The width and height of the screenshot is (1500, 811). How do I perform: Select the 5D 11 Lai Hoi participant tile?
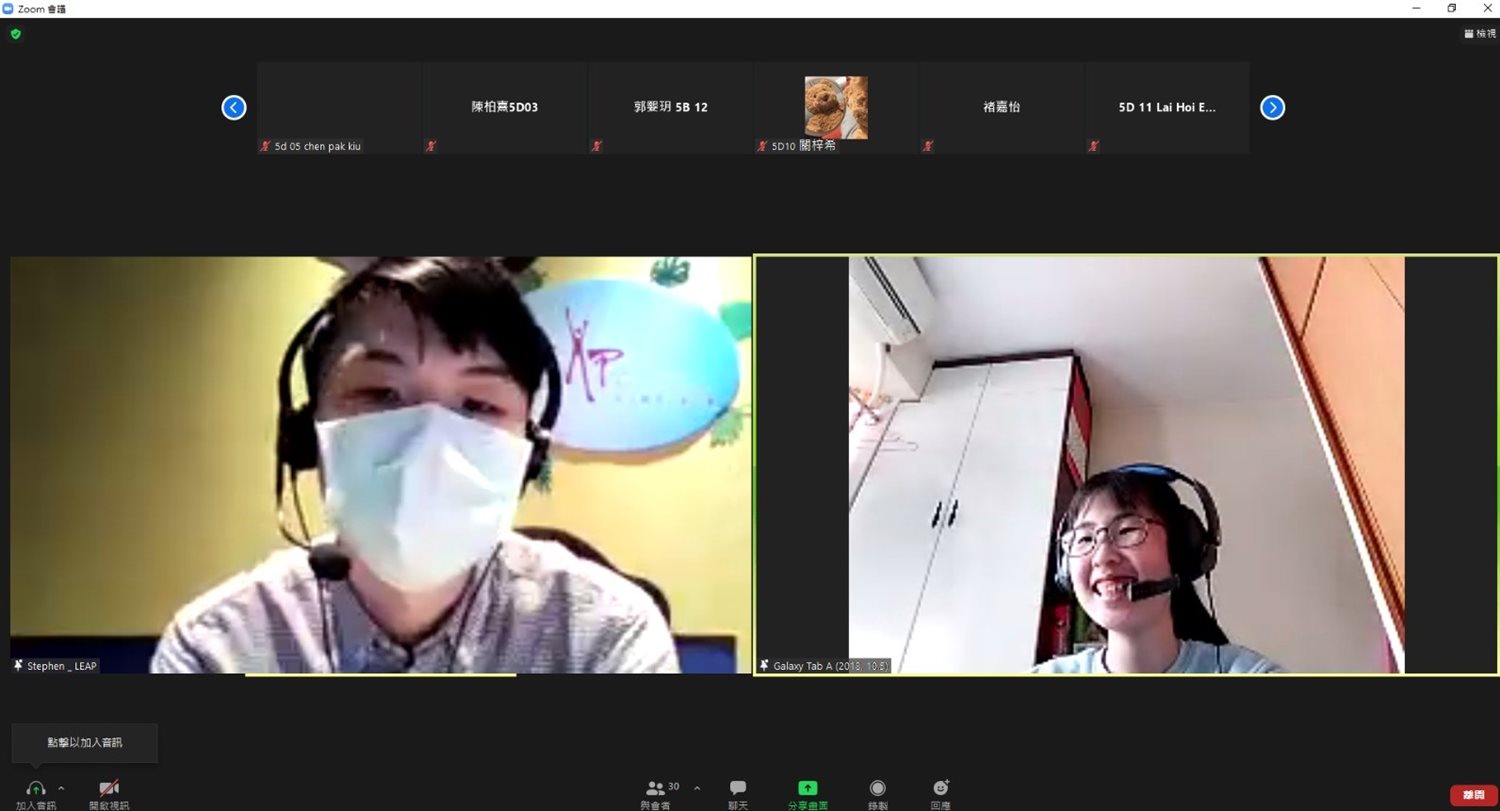pyautogui.click(x=1167, y=108)
